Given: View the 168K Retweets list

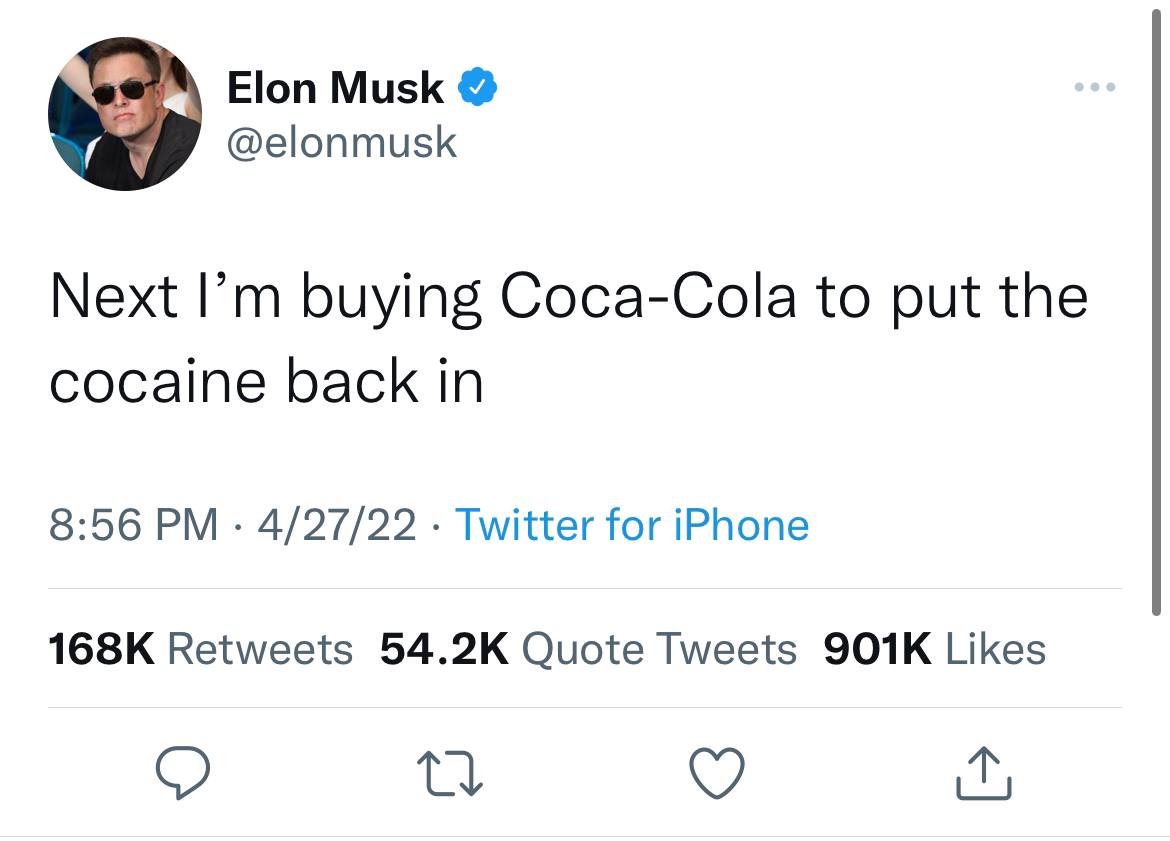Looking at the screenshot, I should pyautogui.click(x=200, y=648).
